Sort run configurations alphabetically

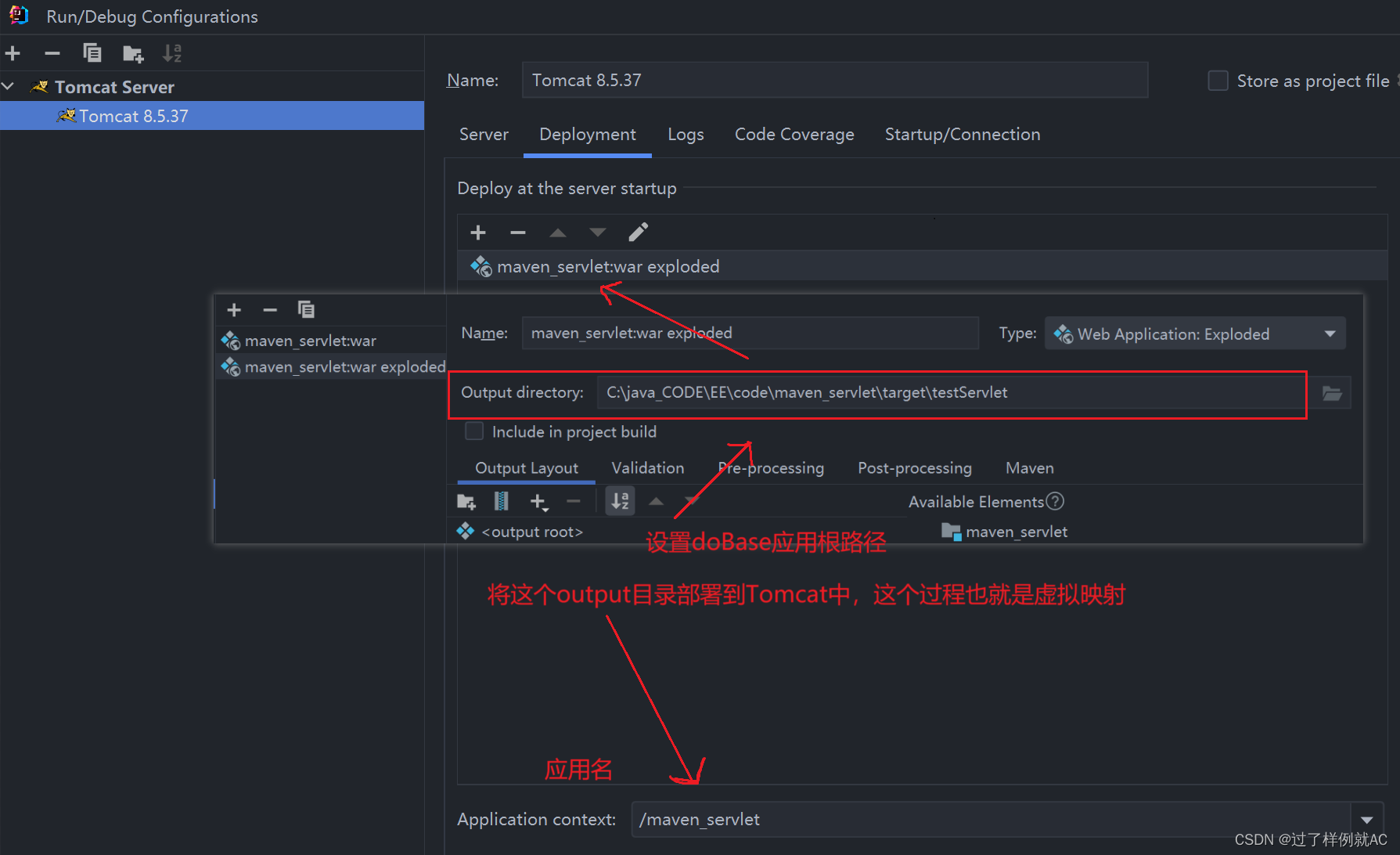pyautogui.click(x=172, y=53)
